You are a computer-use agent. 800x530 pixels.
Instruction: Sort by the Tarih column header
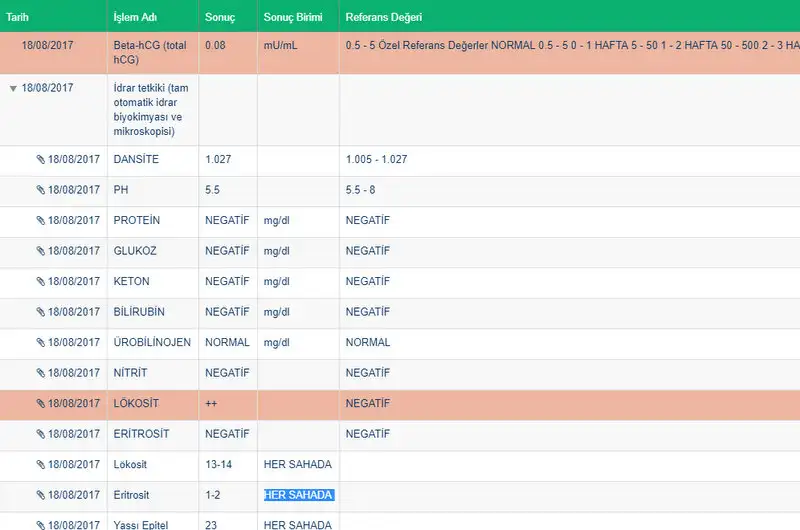tap(18, 17)
